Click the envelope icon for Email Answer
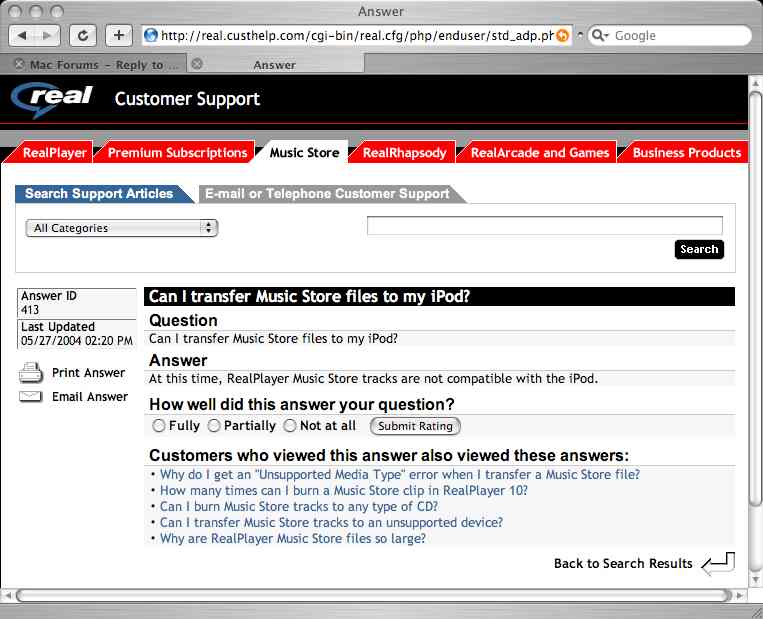This screenshot has width=763, height=619. pyautogui.click(x=31, y=397)
